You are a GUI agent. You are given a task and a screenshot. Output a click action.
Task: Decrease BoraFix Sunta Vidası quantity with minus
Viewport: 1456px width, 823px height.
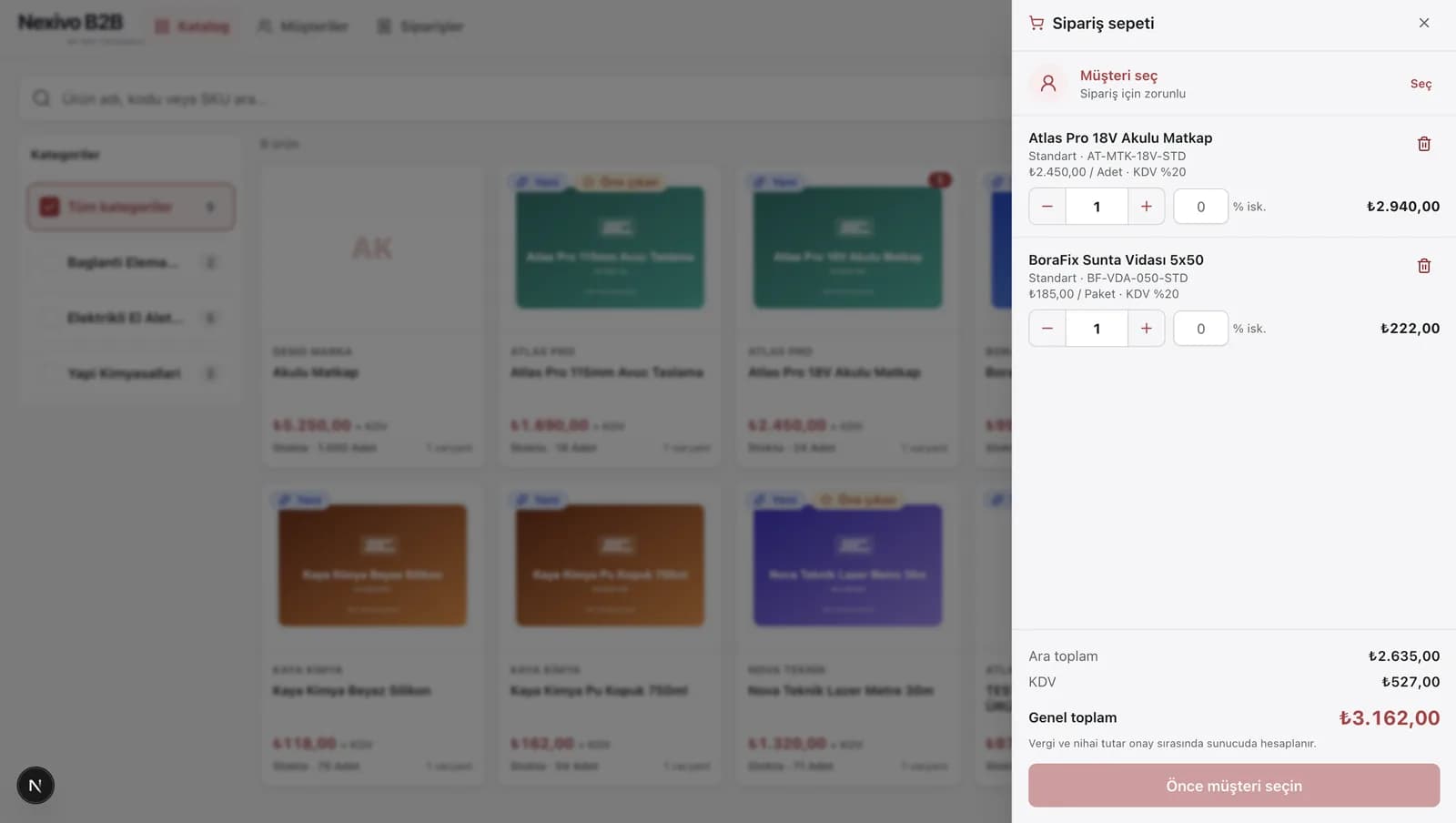[1047, 329]
